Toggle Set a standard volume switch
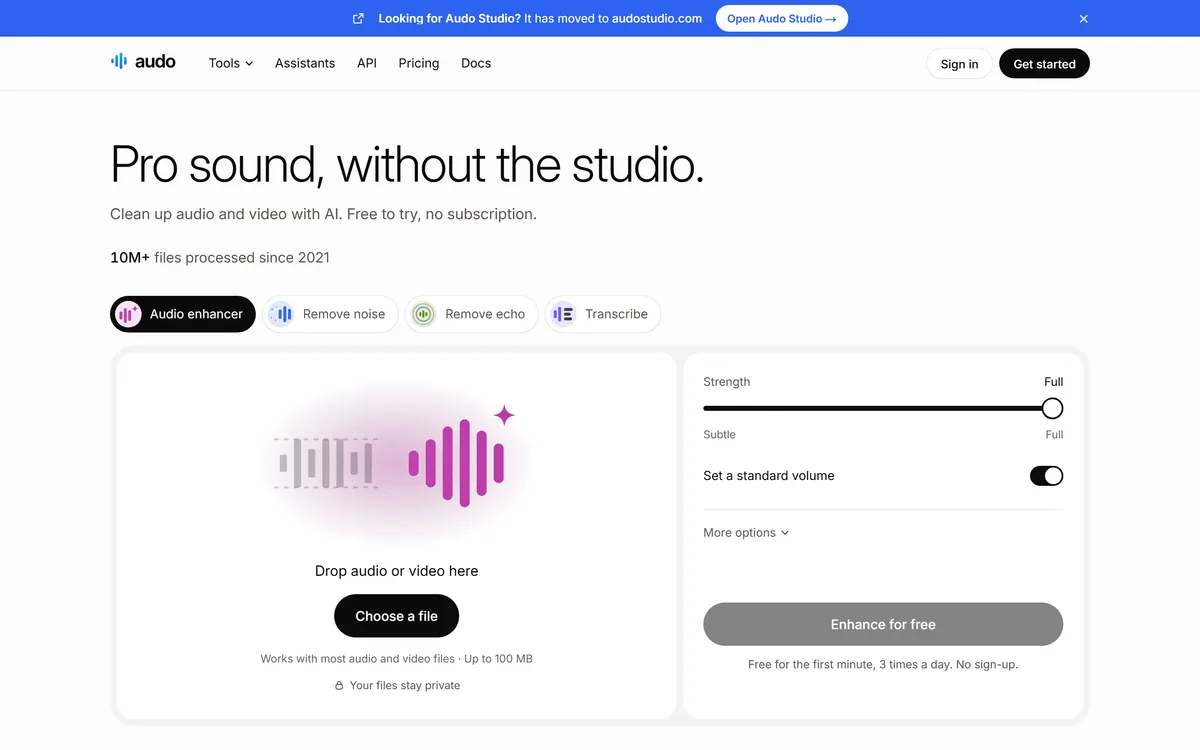Image resolution: width=1200 pixels, height=750 pixels. (1046, 476)
